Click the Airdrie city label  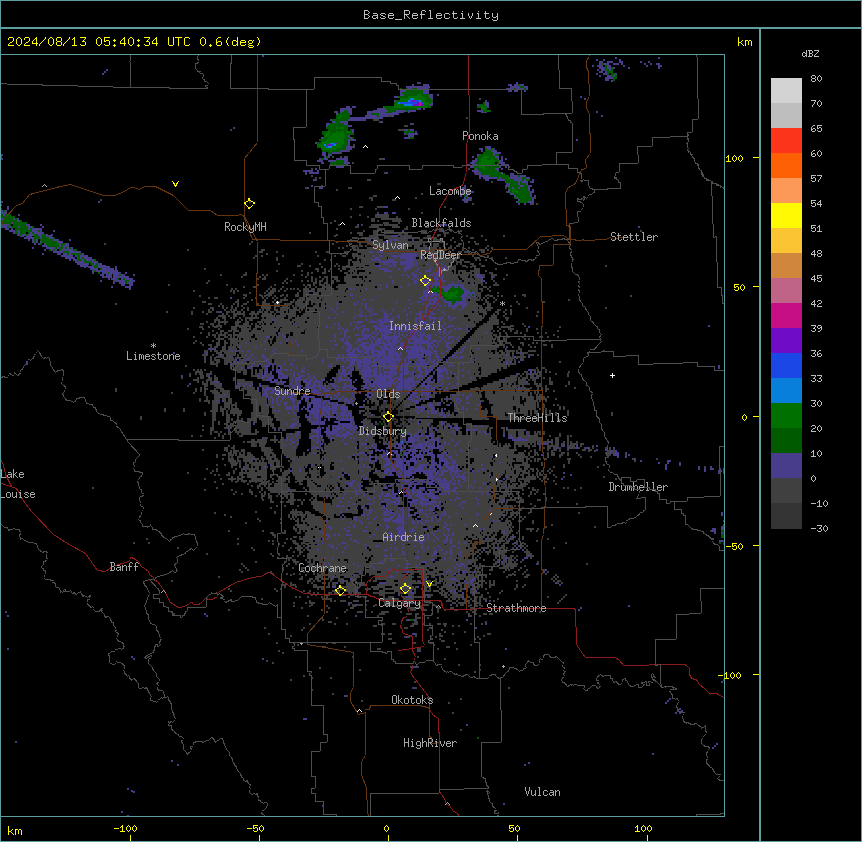[404, 537]
